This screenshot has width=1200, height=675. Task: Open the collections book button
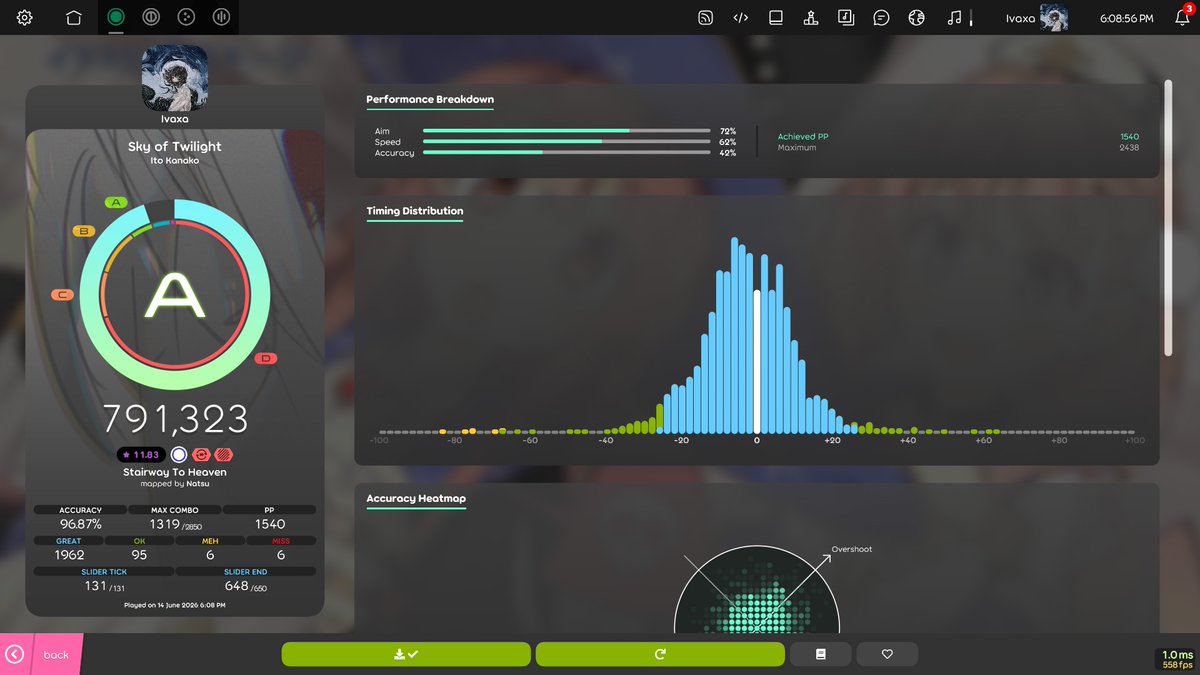click(x=821, y=654)
